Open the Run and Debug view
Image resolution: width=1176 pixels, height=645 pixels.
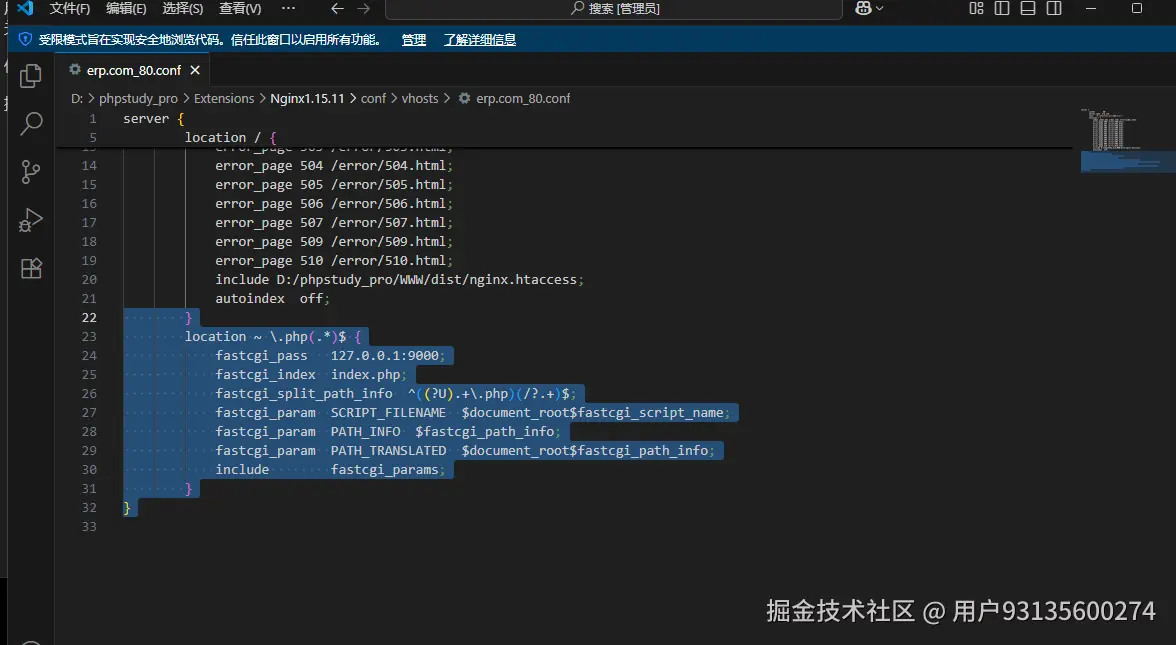point(31,220)
